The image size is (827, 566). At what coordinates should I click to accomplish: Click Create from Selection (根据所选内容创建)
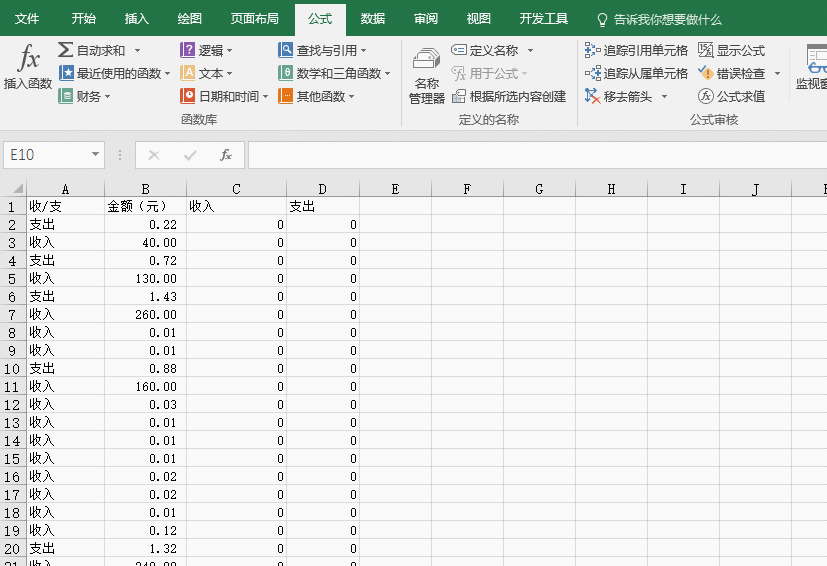(x=509, y=96)
